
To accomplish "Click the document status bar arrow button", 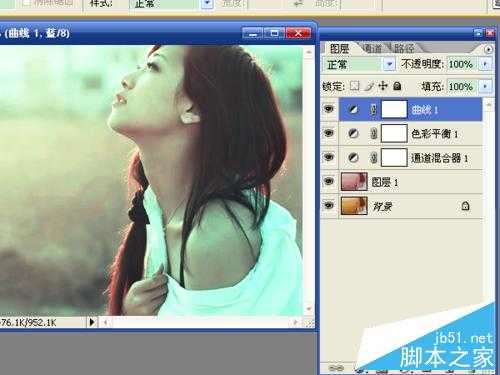I will tap(92, 322).
